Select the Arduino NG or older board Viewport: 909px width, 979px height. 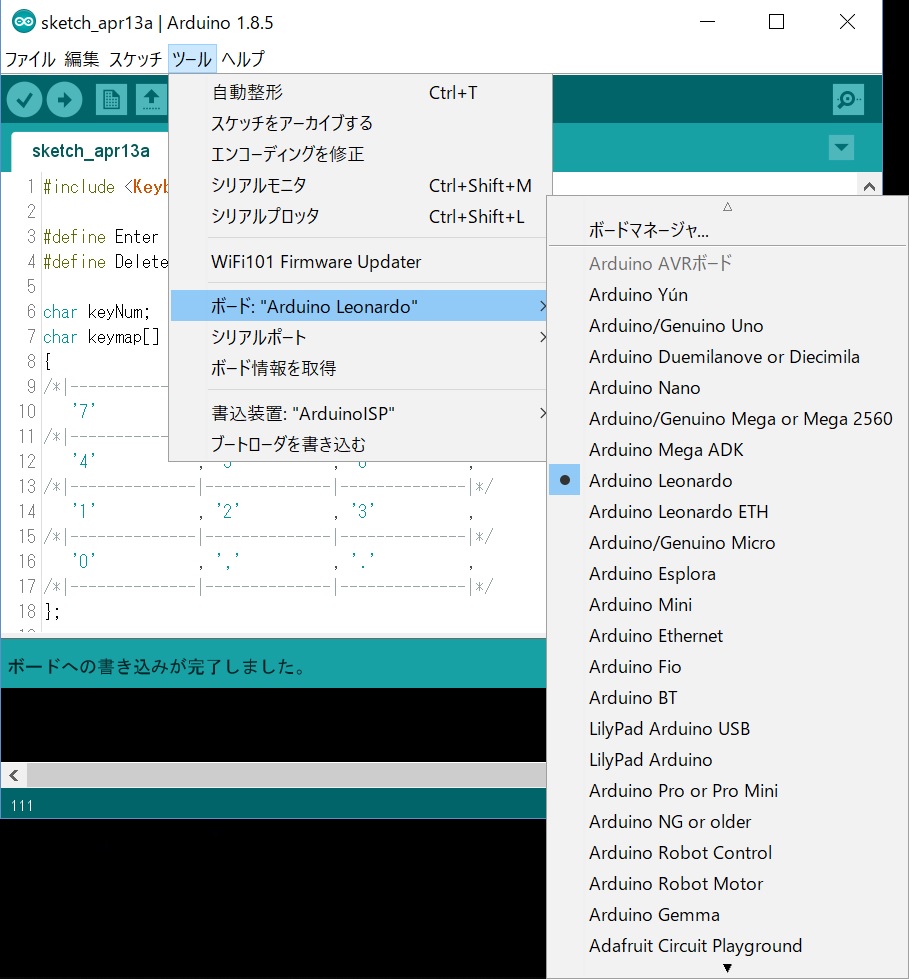click(x=727, y=822)
